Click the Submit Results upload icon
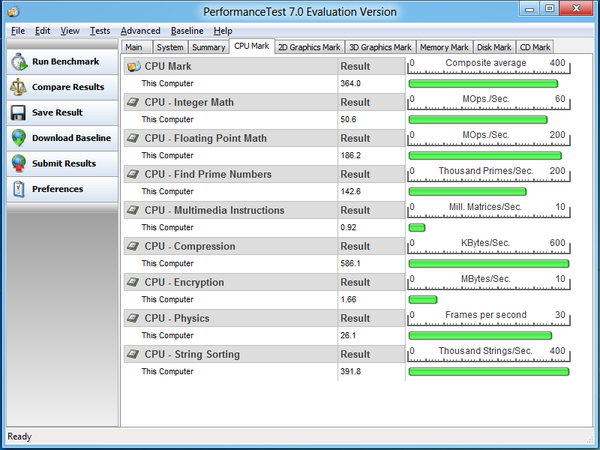Viewport: 600px width, 450px height. click(x=19, y=163)
